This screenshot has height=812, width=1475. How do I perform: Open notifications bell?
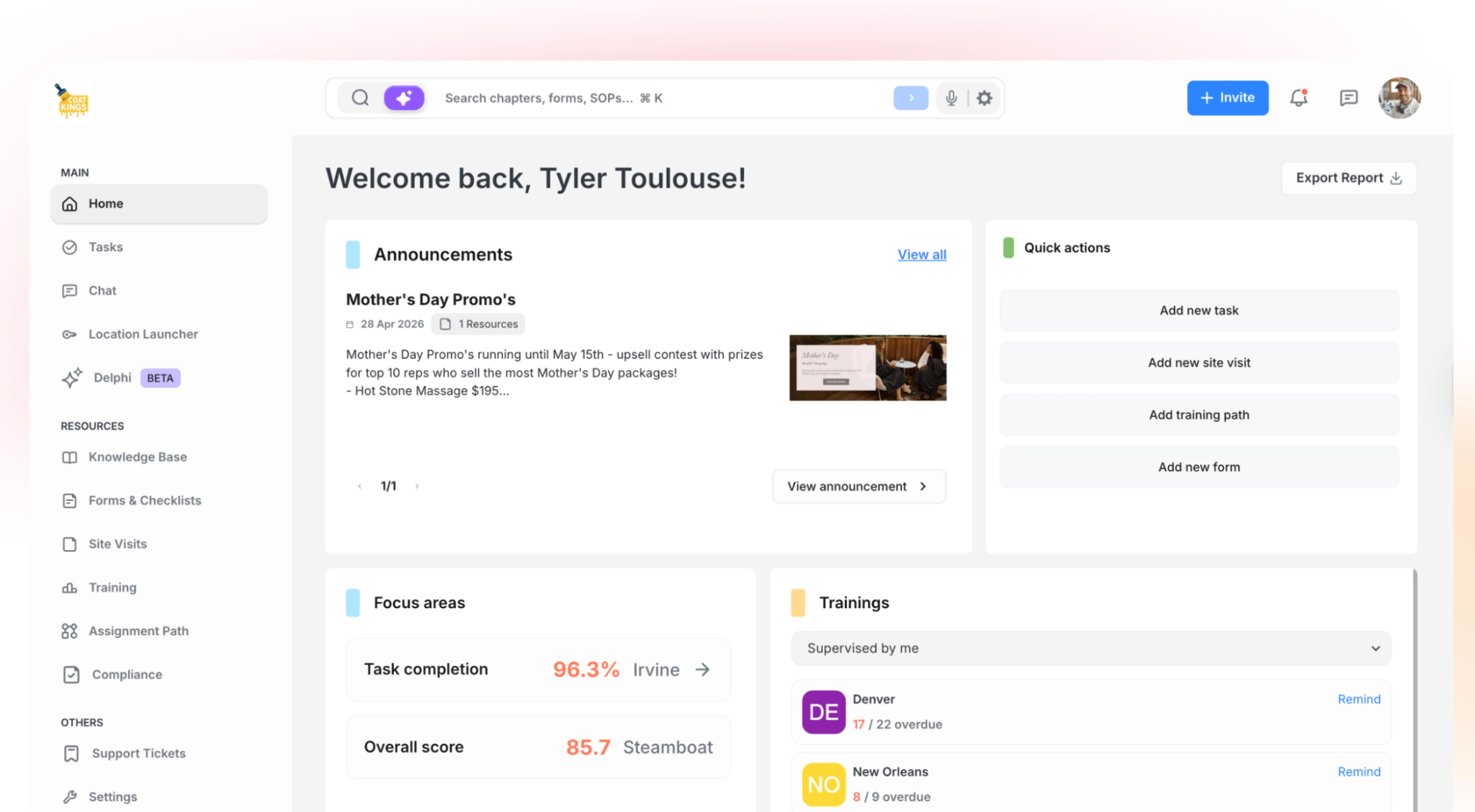pos(1299,98)
